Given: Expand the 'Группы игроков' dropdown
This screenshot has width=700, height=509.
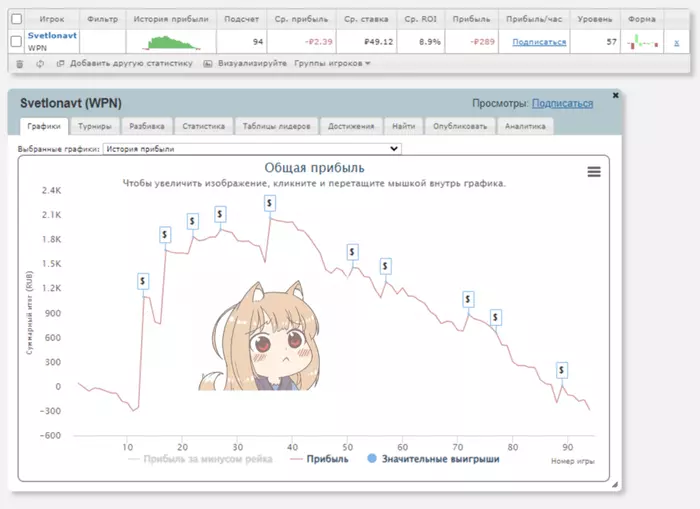Looking at the screenshot, I should point(332,63).
